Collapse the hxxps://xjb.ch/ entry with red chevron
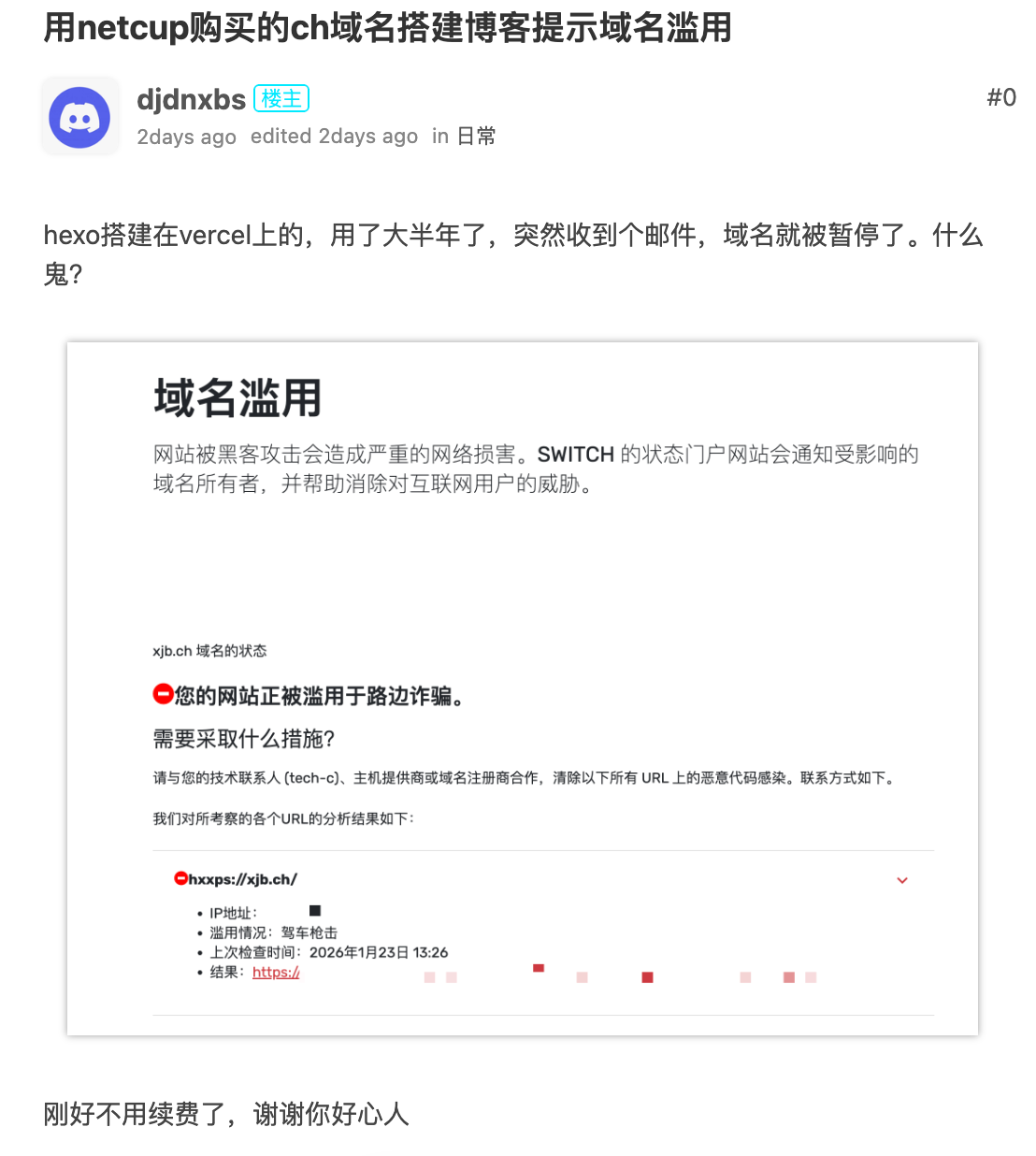 [x=902, y=880]
